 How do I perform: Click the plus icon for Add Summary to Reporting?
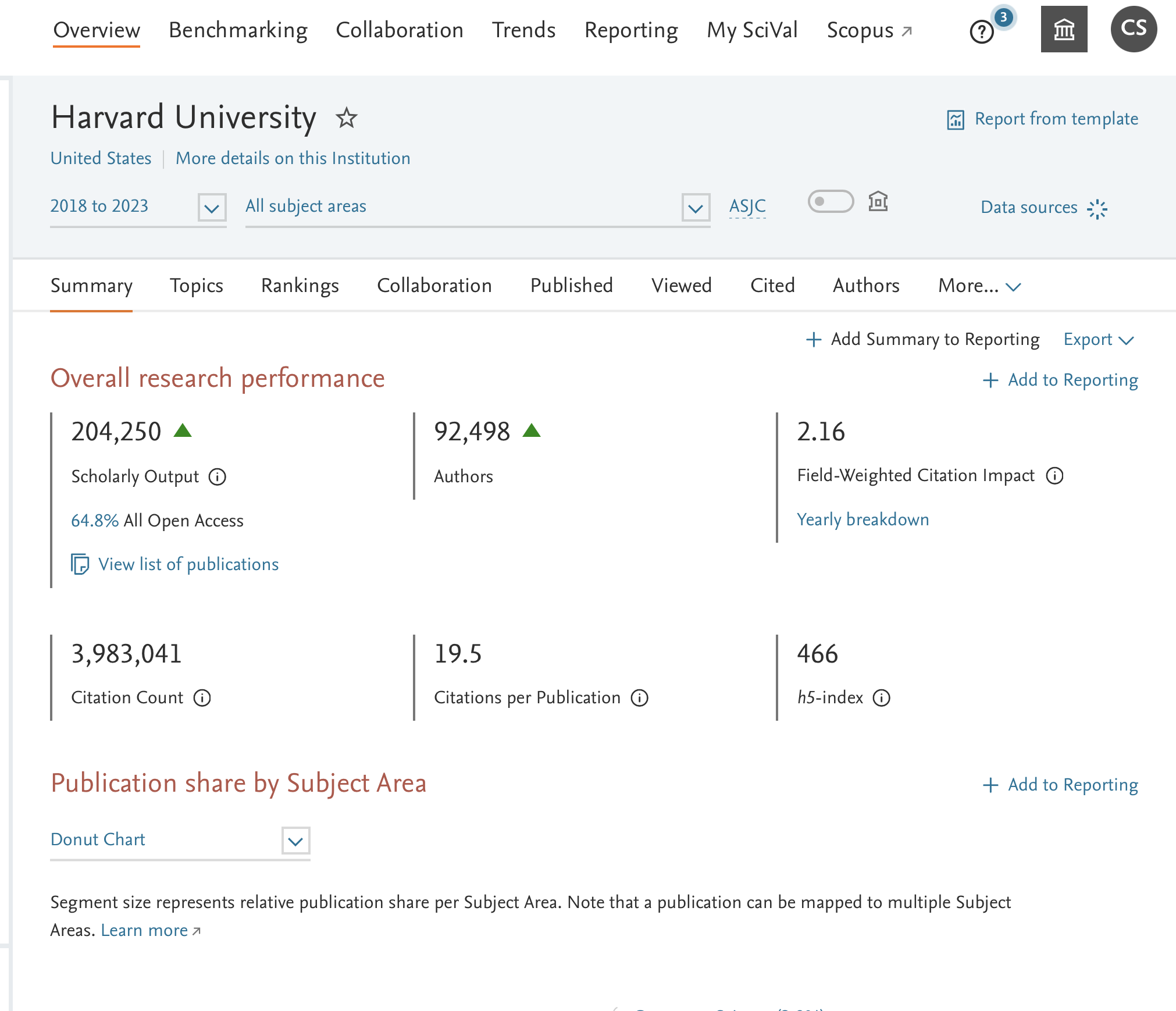814,340
